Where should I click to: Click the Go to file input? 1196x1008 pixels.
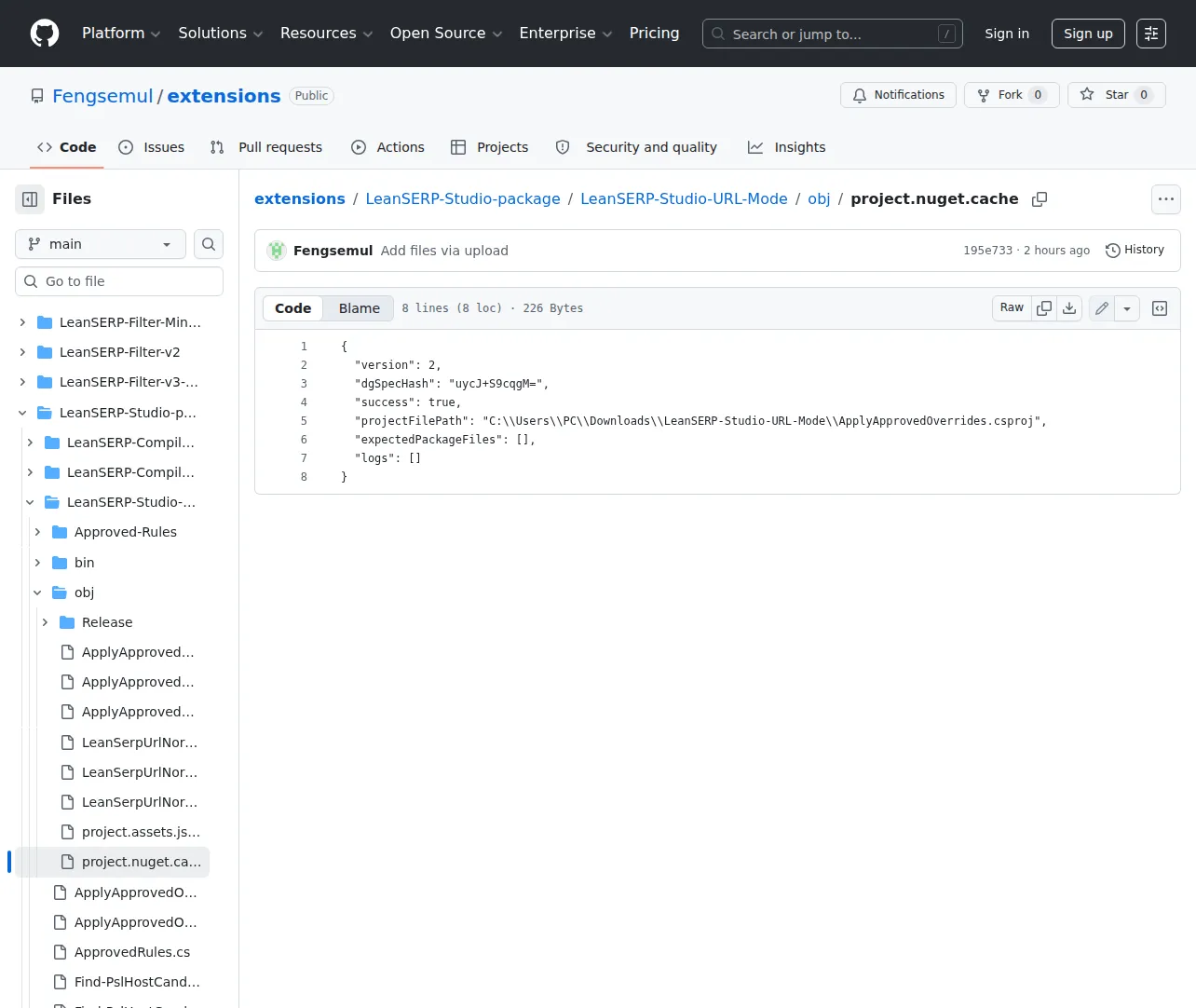point(119,281)
